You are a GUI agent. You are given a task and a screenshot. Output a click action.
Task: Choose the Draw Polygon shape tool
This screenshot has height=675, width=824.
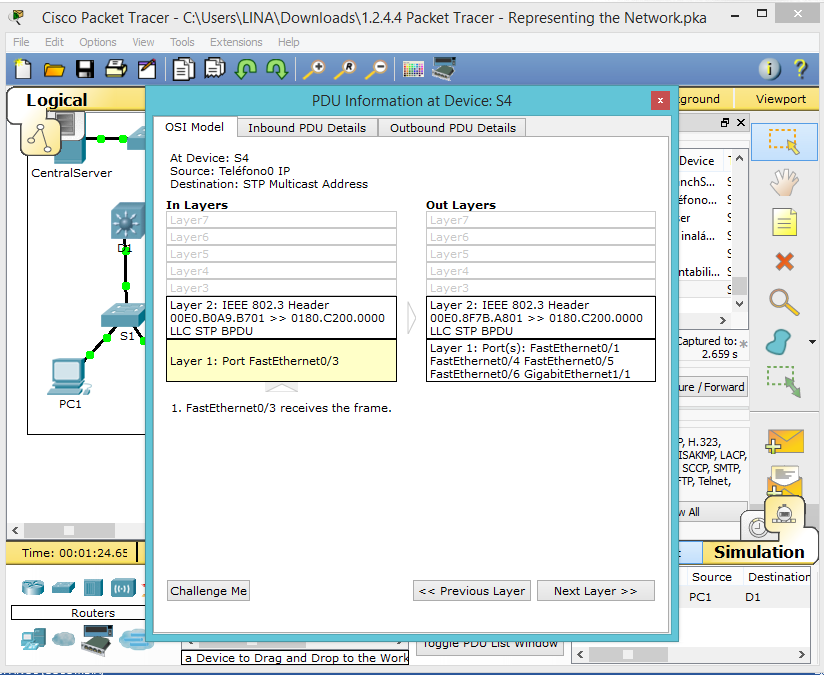coord(778,342)
